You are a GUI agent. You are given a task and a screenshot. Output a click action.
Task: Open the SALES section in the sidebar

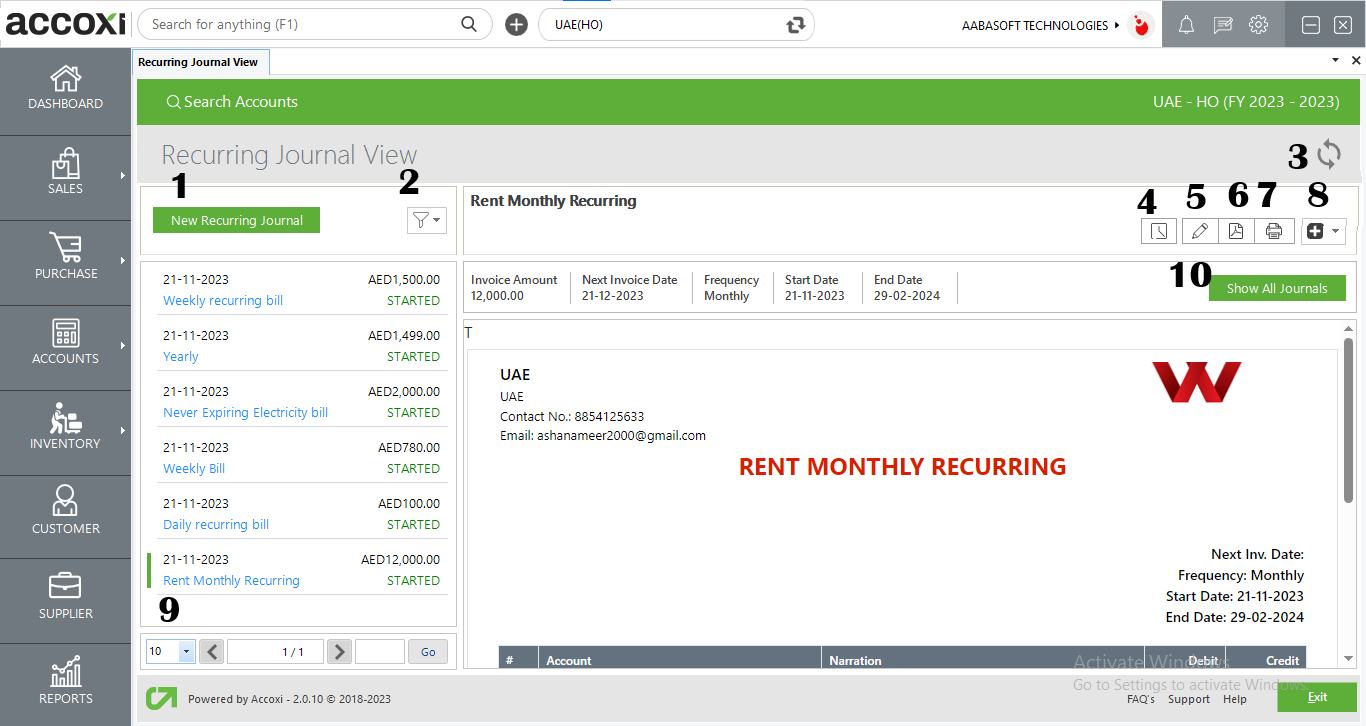tap(65, 177)
